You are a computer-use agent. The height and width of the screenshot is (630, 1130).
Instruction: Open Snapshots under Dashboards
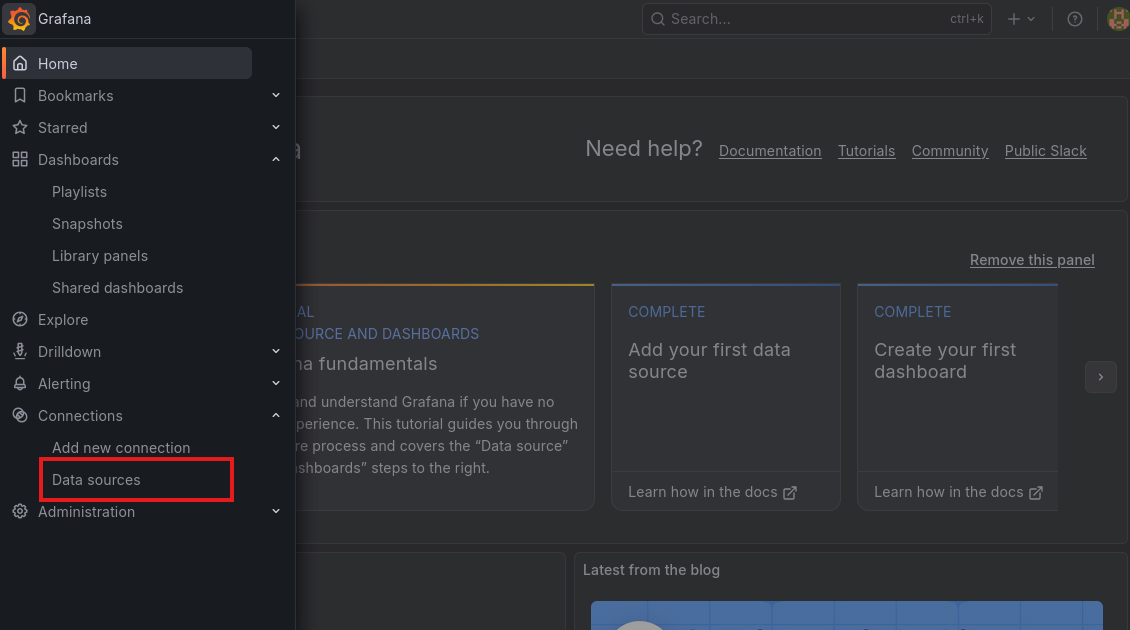[87, 223]
